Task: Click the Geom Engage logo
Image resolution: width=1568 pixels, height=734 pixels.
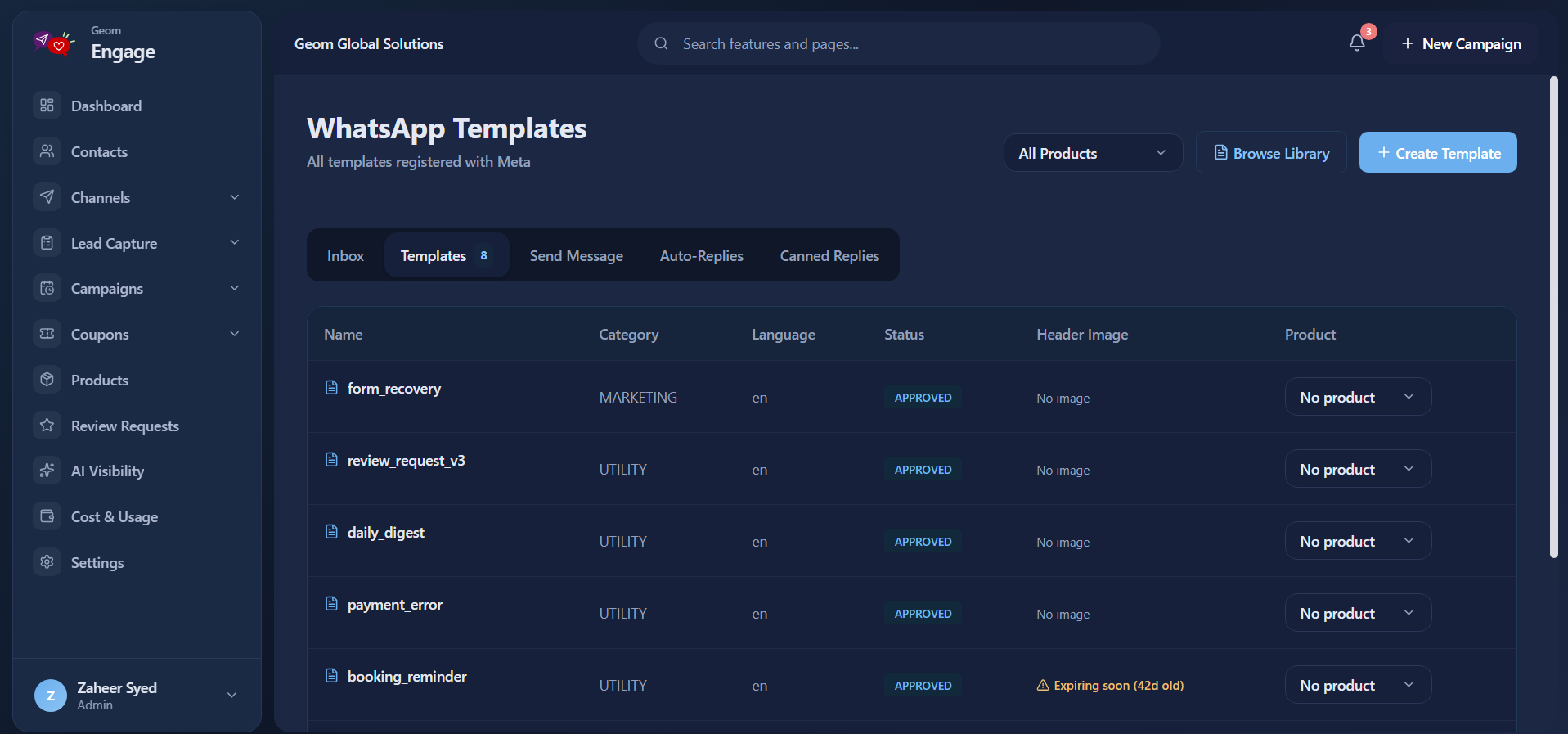Action: point(54,43)
